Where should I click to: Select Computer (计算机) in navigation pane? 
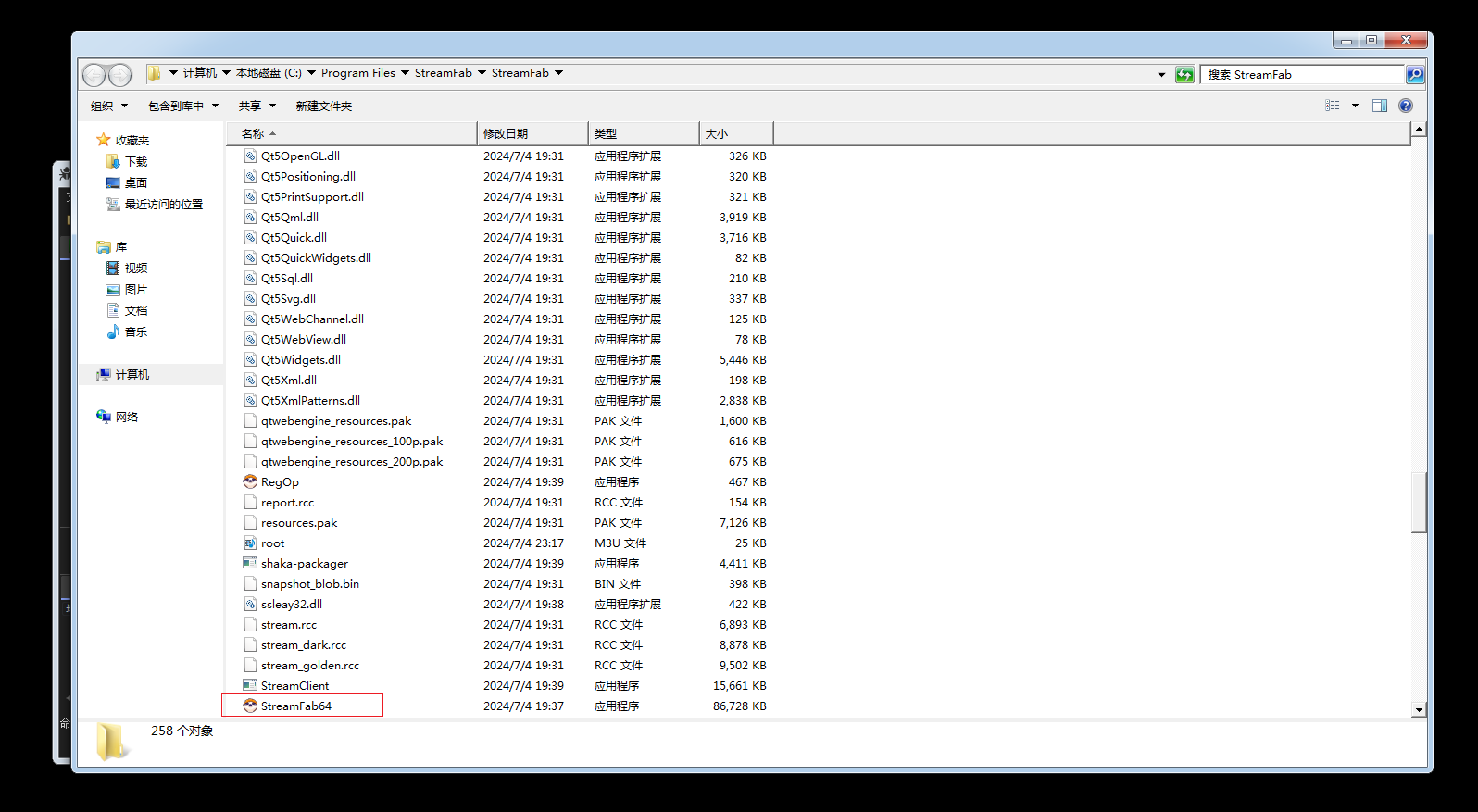pos(123,374)
